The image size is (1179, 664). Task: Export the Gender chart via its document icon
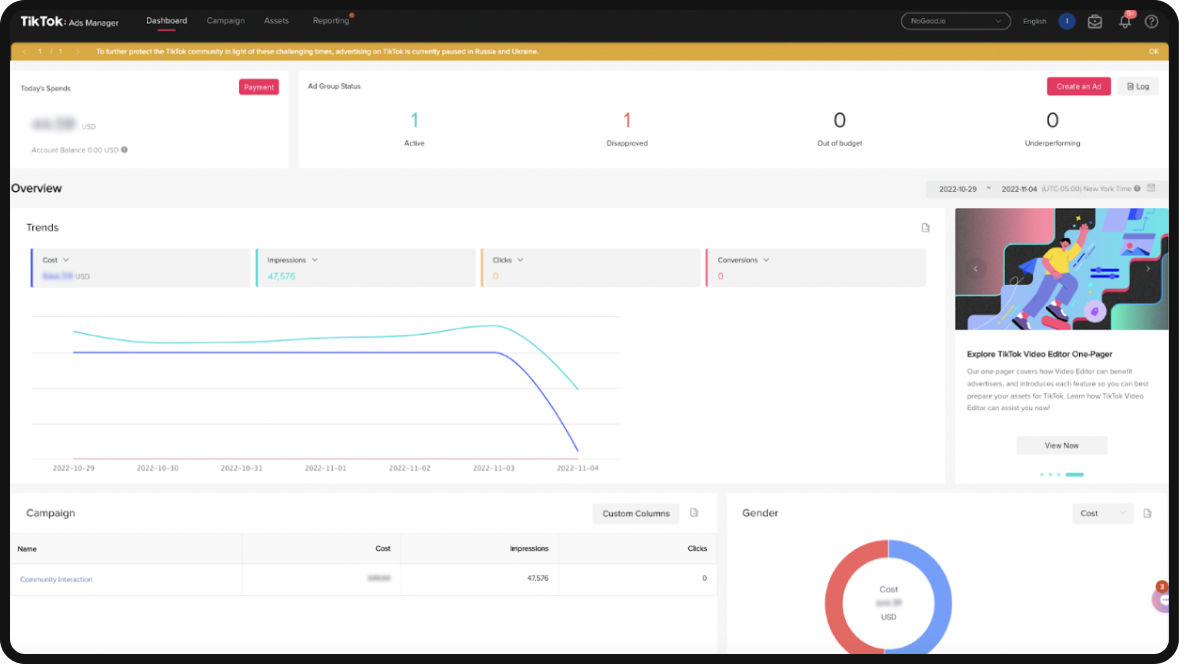coord(1146,512)
